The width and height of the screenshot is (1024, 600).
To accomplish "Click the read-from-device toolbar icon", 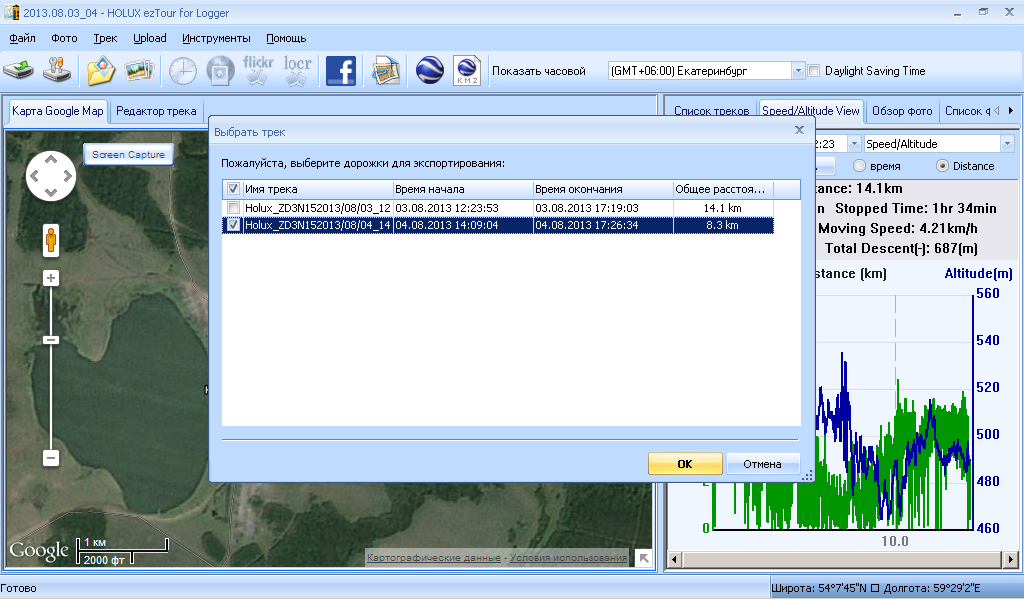I will [x=18, y=70].
